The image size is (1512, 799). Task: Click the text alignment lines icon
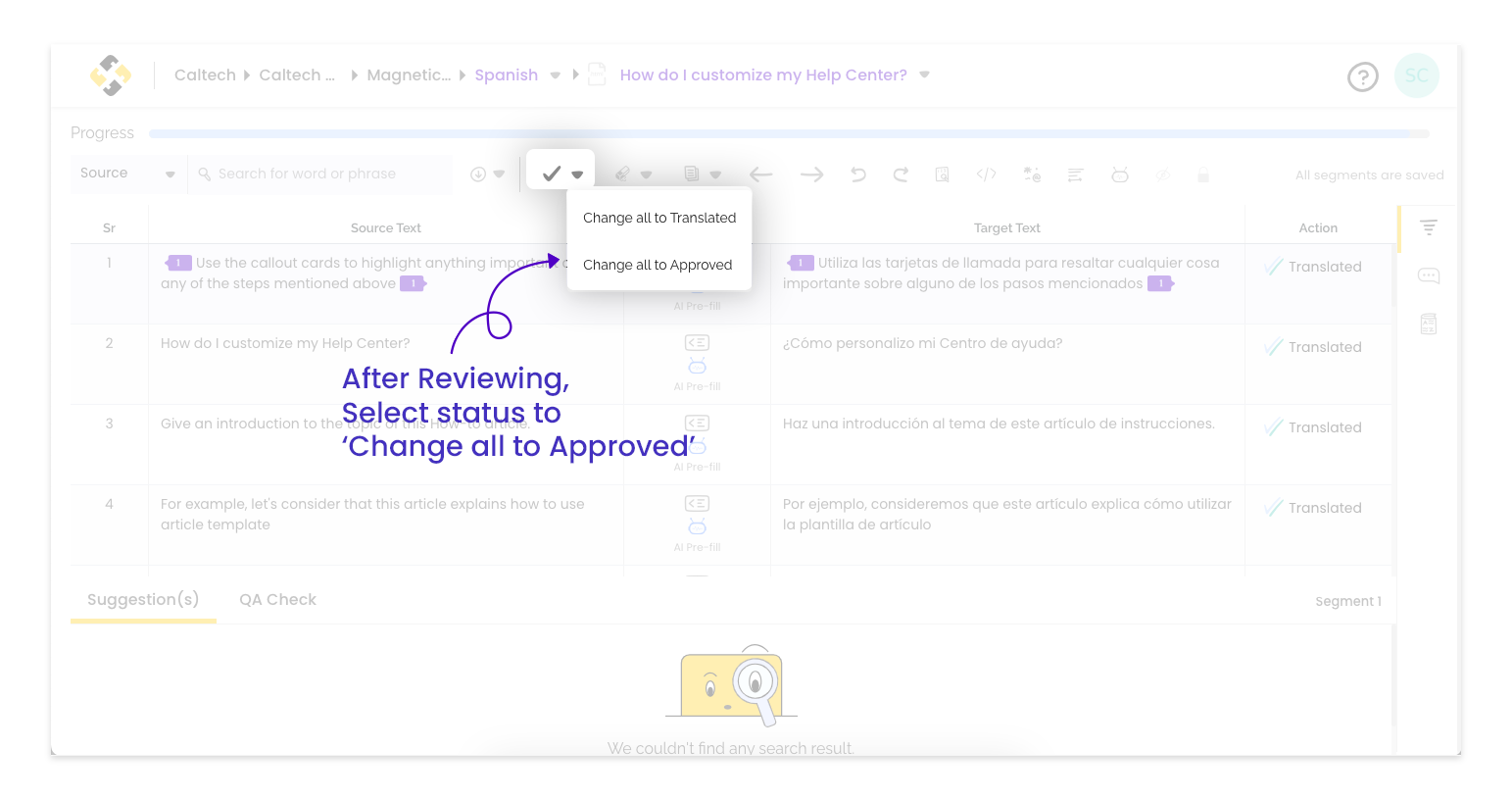1076,175
